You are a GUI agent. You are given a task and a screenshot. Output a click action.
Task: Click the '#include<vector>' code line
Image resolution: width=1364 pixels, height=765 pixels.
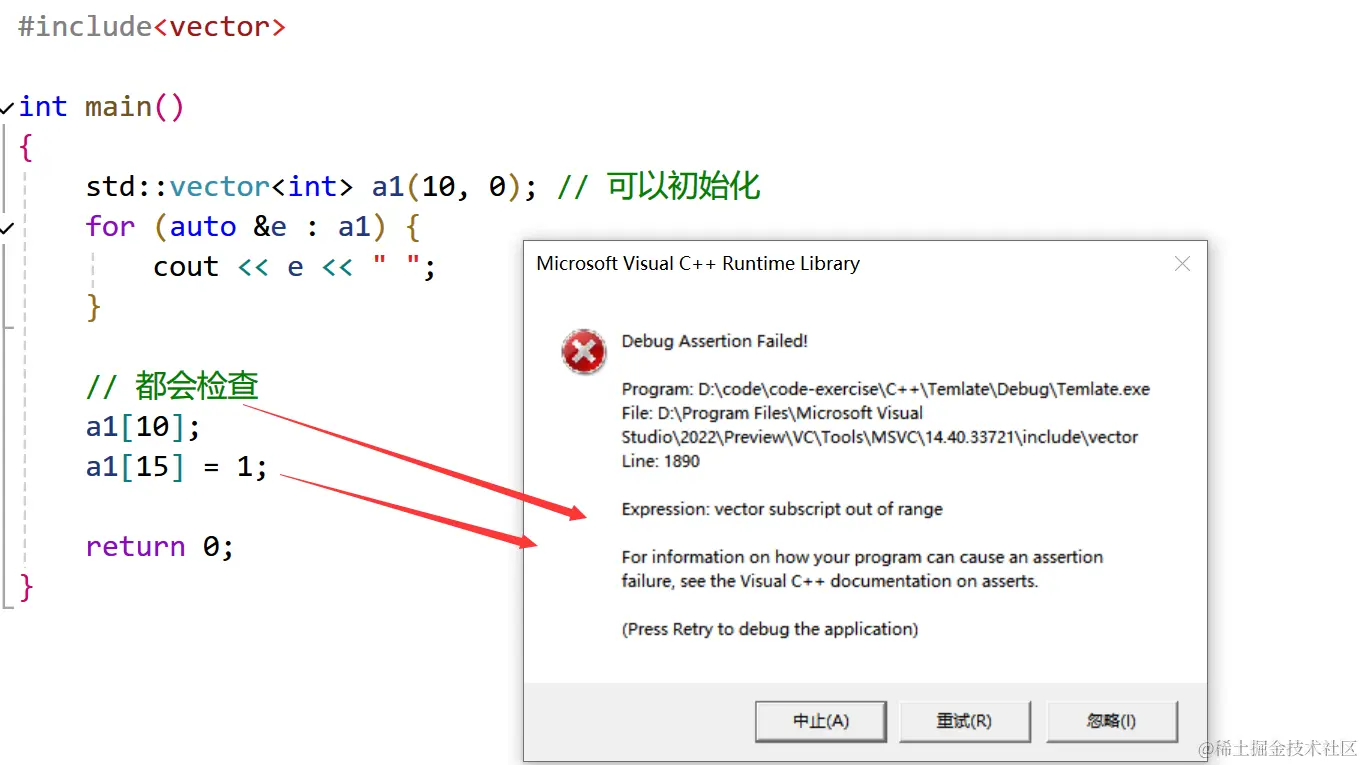(152, 27)
